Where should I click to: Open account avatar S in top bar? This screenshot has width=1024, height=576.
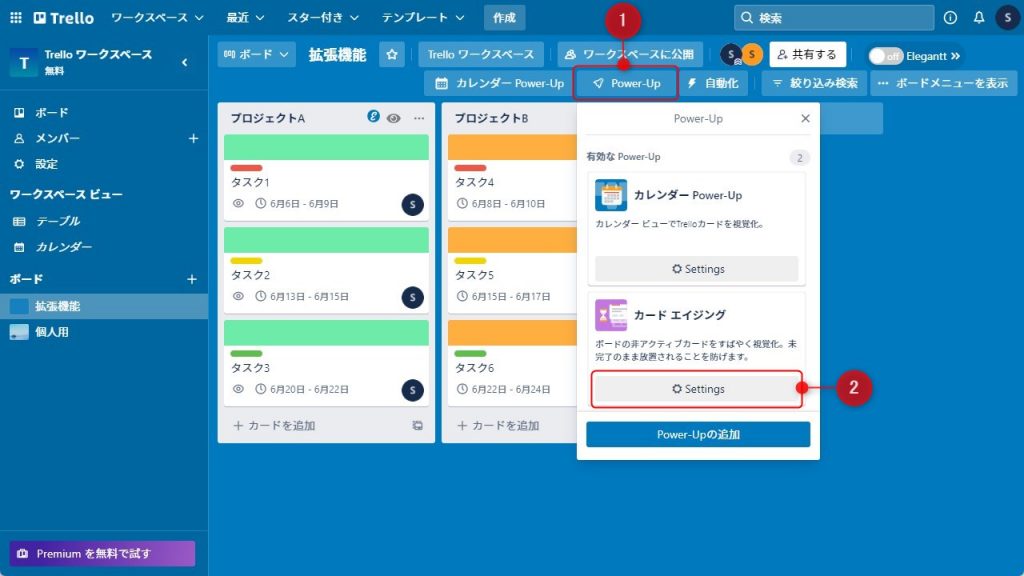[x=1007, y=18]
